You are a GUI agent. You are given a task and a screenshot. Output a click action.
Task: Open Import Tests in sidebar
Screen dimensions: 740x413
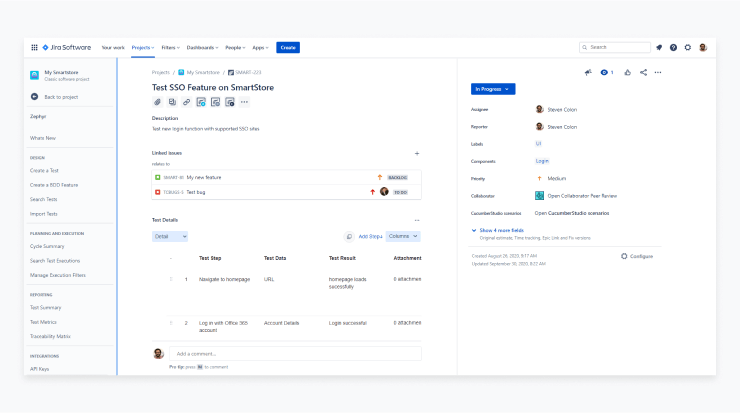(43, 214)
